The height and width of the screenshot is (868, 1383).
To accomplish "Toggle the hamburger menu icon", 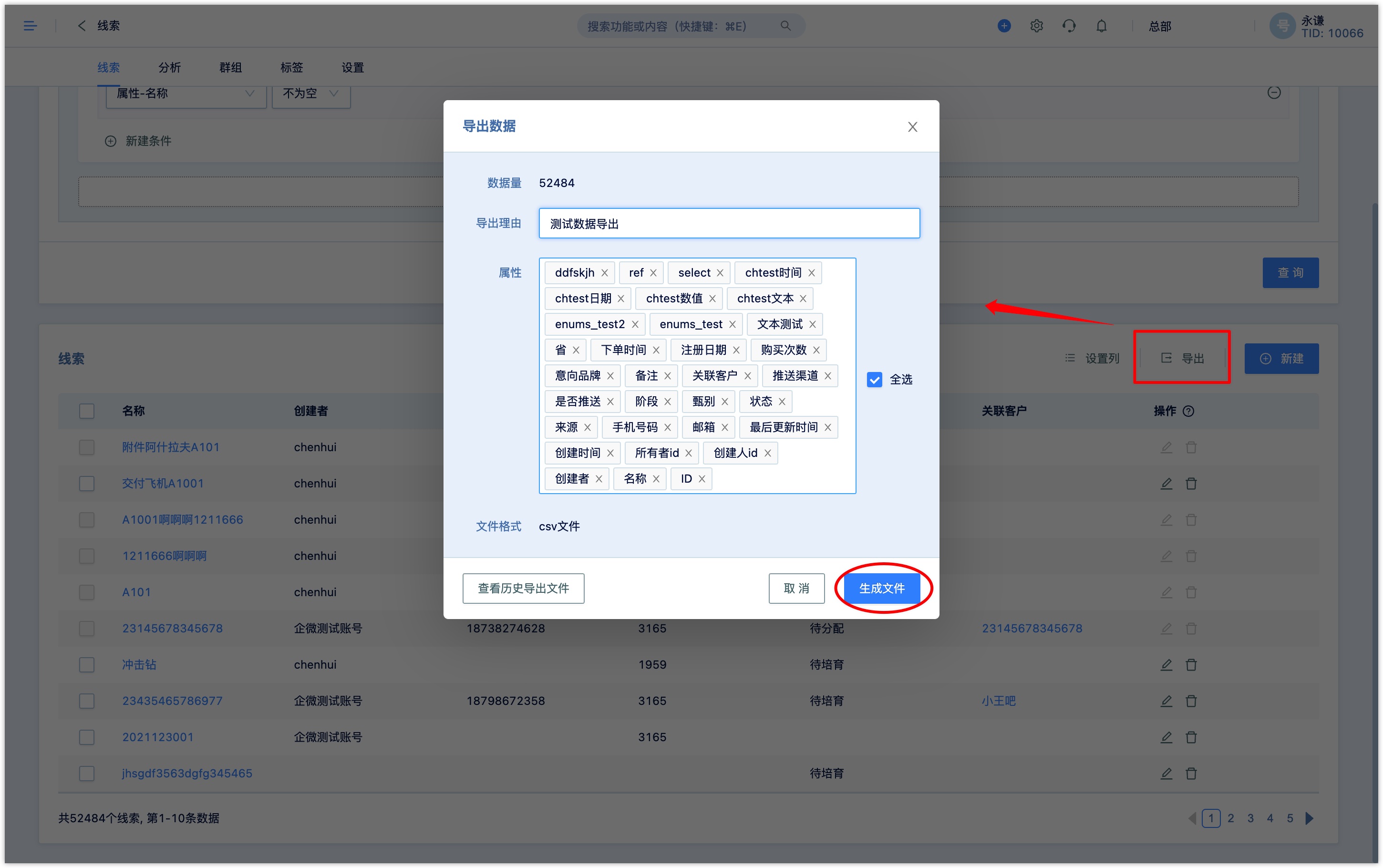I will [30, 26].
